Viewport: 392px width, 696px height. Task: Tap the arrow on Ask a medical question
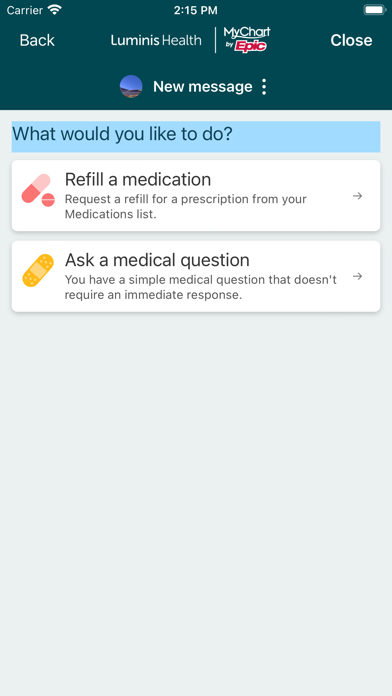(357, 277)
